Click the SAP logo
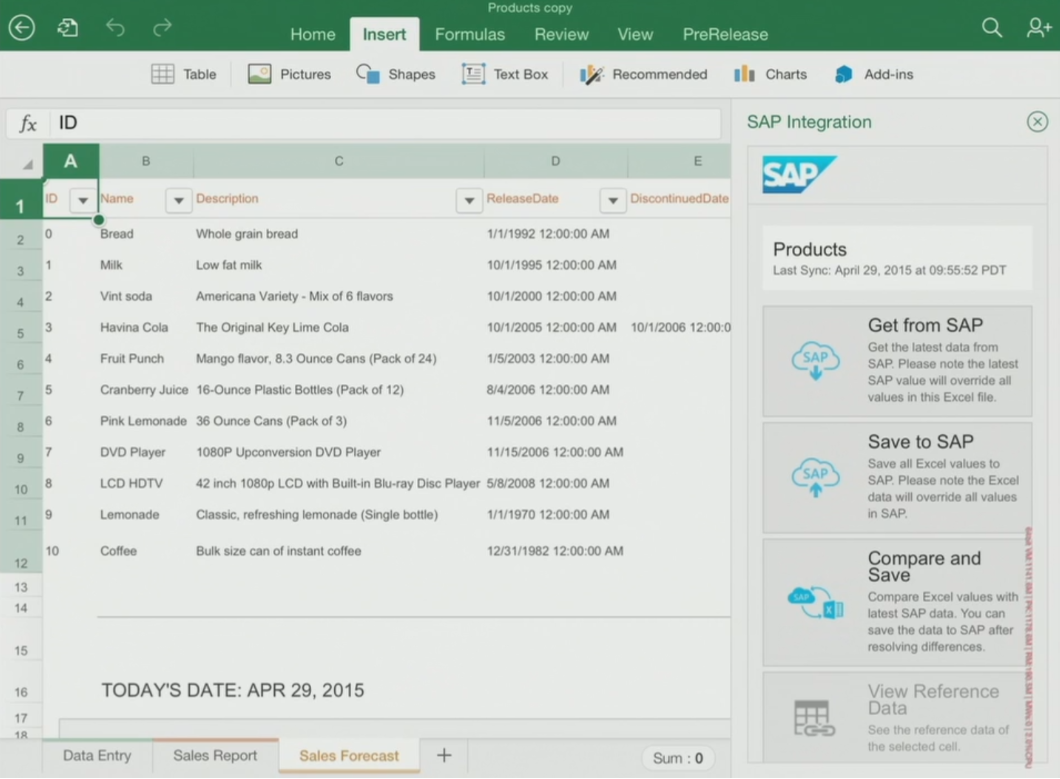This screenshot has height=779, width=1060. pos(798,174)
